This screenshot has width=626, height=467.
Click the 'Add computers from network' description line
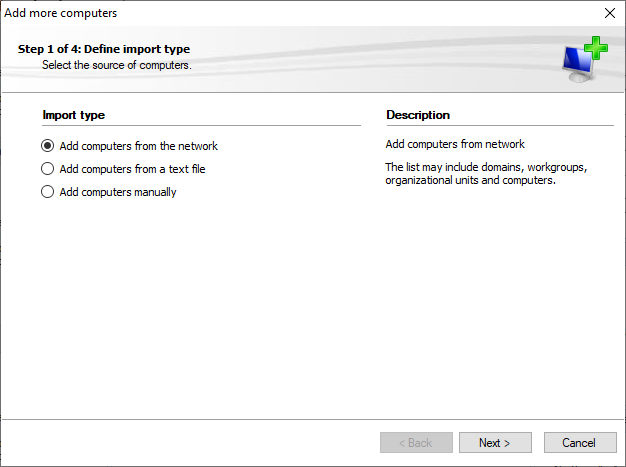point(455,144)
